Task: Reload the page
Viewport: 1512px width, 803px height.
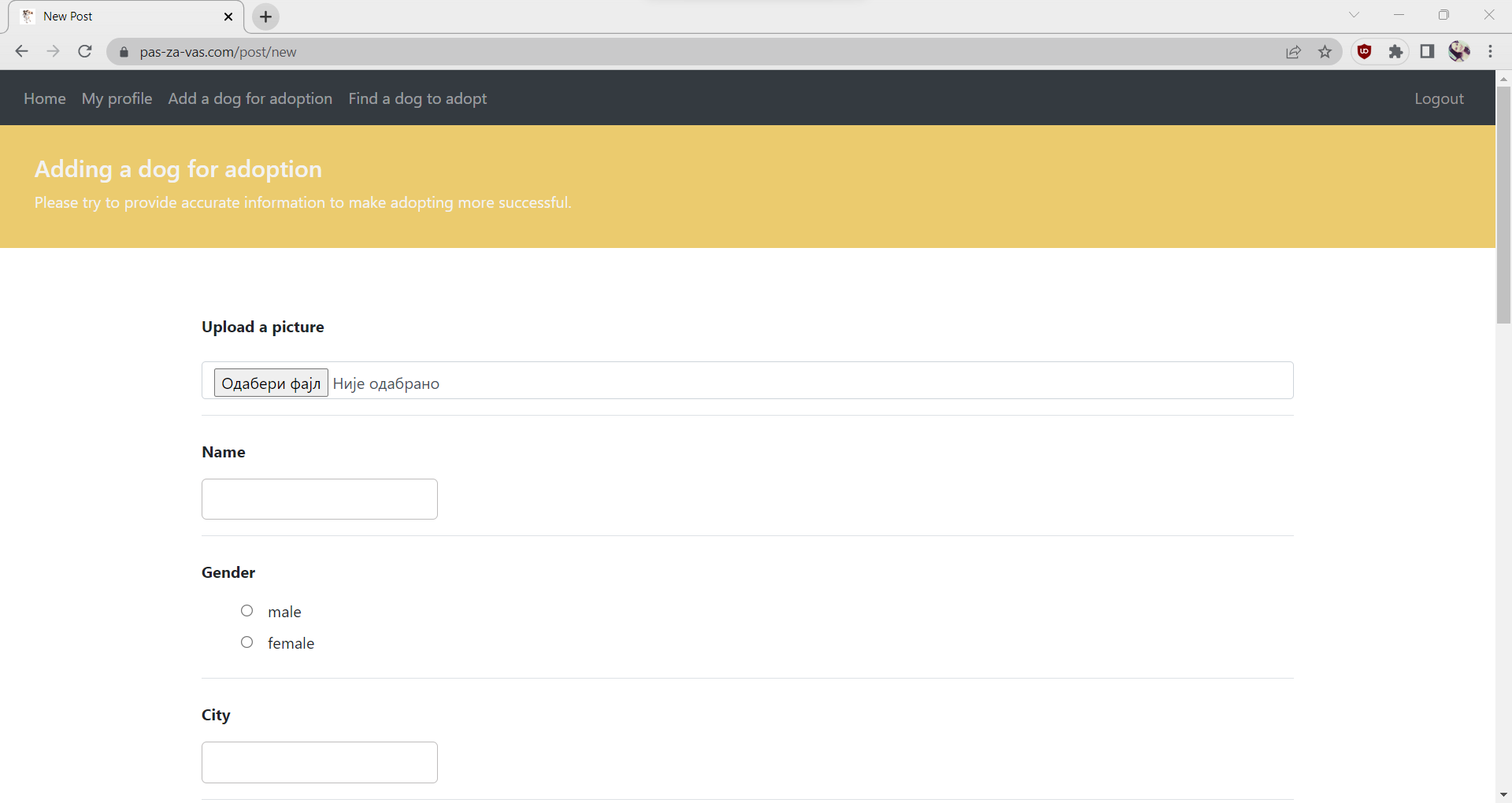Action: pos(85,51)
